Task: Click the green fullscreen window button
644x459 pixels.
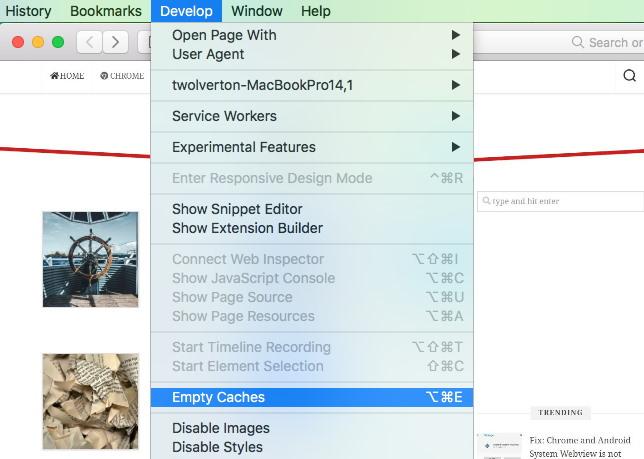Action: (x=58, y=42)
